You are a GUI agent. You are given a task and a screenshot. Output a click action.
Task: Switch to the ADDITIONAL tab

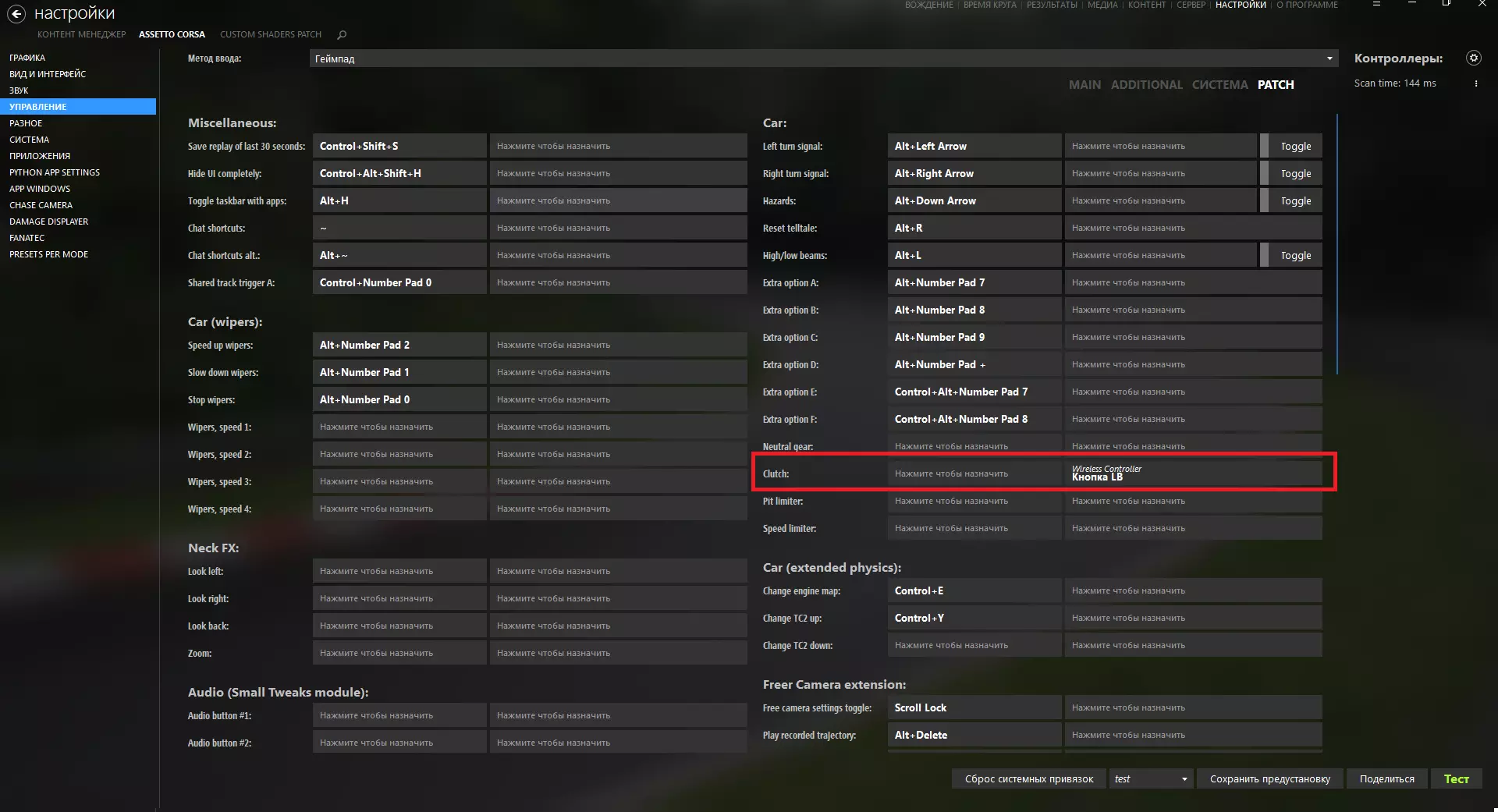(1146, 84)
